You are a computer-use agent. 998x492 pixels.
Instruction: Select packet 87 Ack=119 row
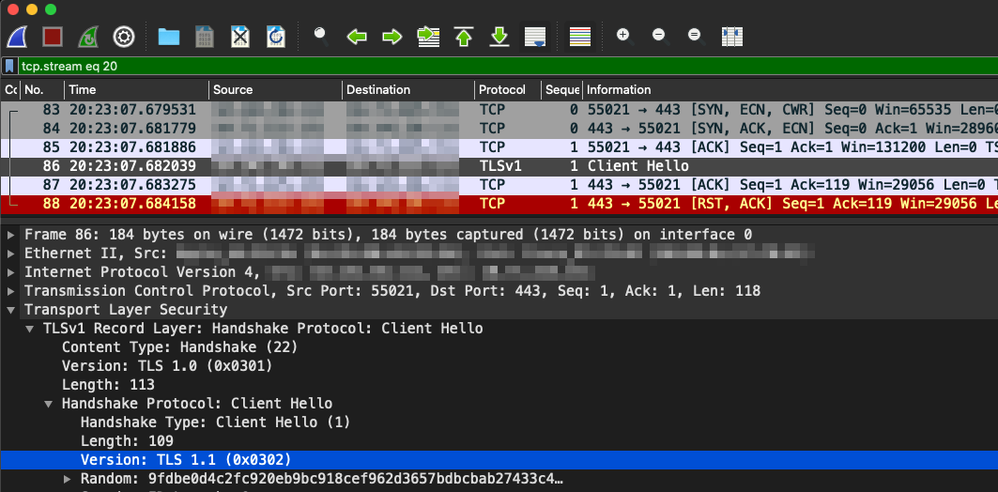pyautogui.click(x=499, y=185)
